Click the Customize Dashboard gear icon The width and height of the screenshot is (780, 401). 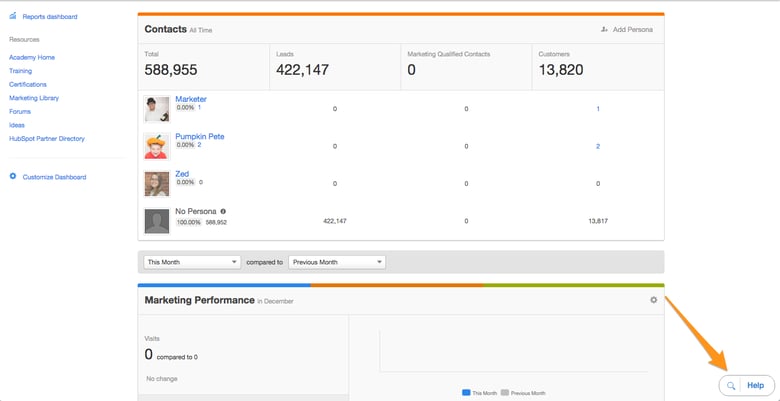coord(13,177)
